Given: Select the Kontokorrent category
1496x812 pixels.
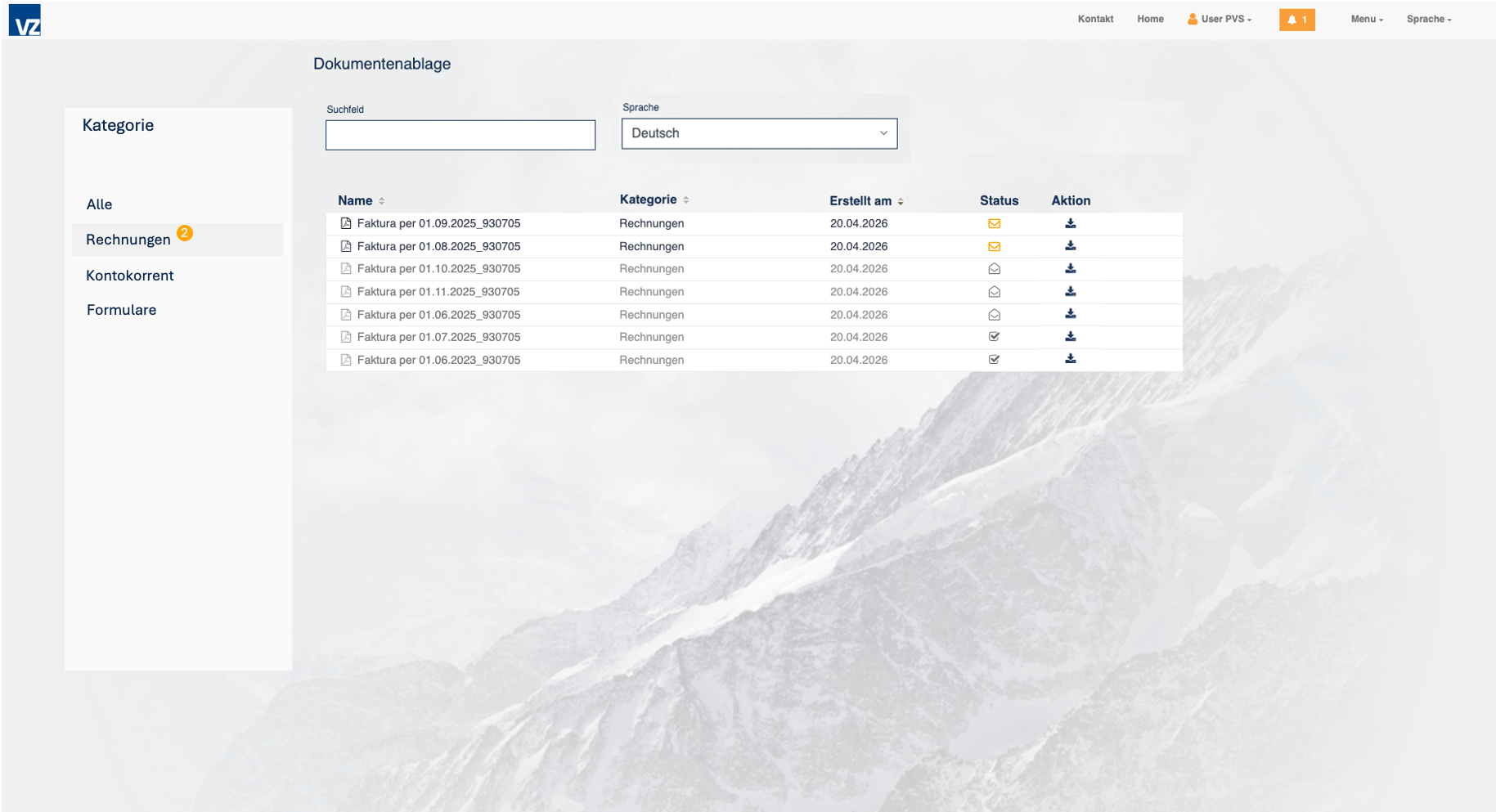Looking at the screenshot, I should [130, 276].
